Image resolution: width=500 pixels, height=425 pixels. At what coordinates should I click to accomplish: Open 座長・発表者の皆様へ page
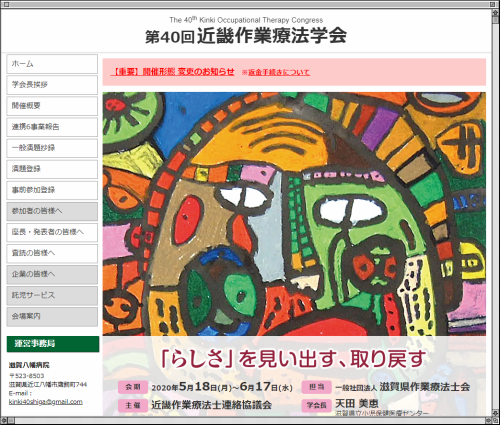[x=52, y=232]
